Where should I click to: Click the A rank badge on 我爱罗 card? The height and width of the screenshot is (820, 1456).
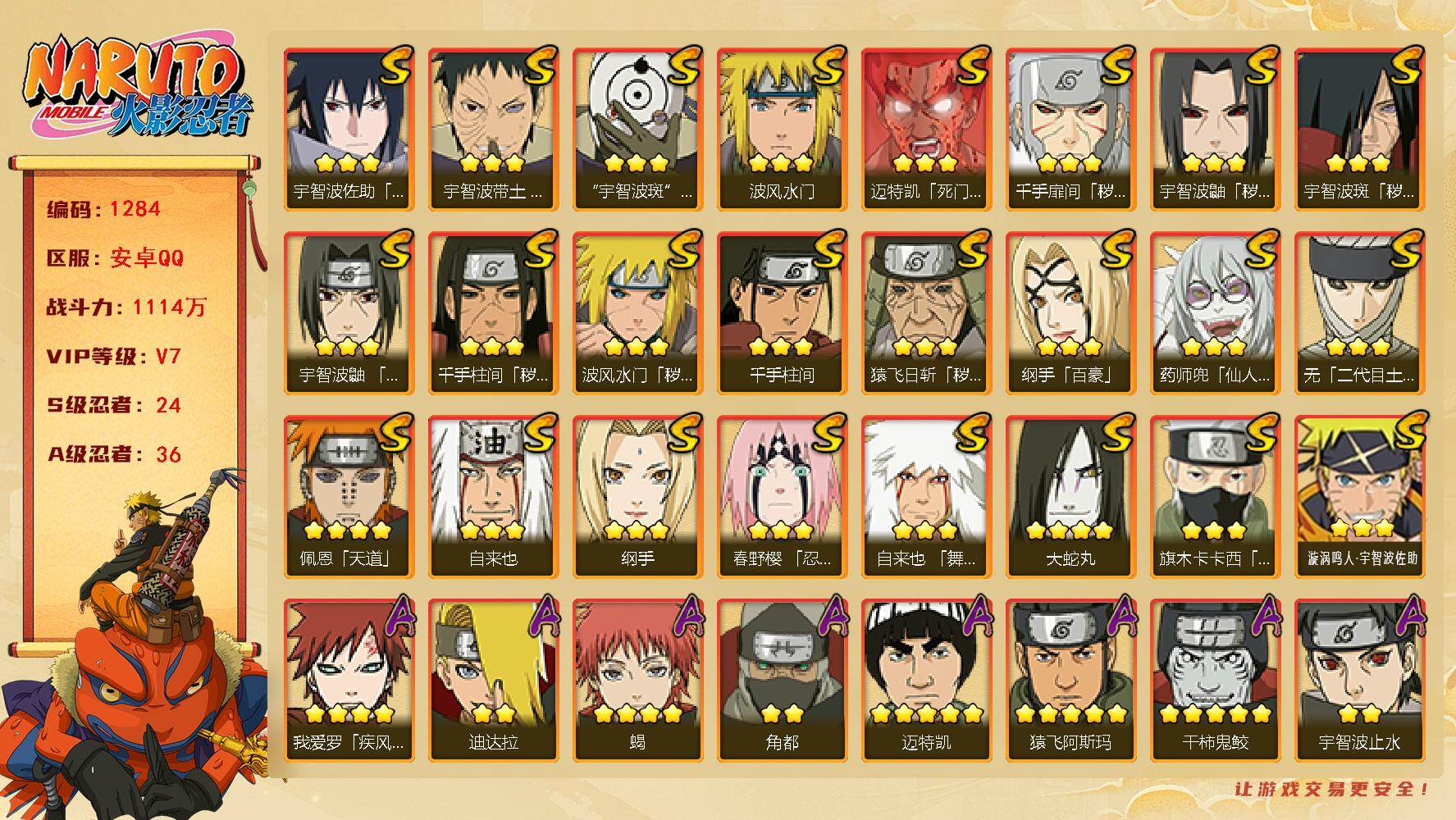(395, 617)
